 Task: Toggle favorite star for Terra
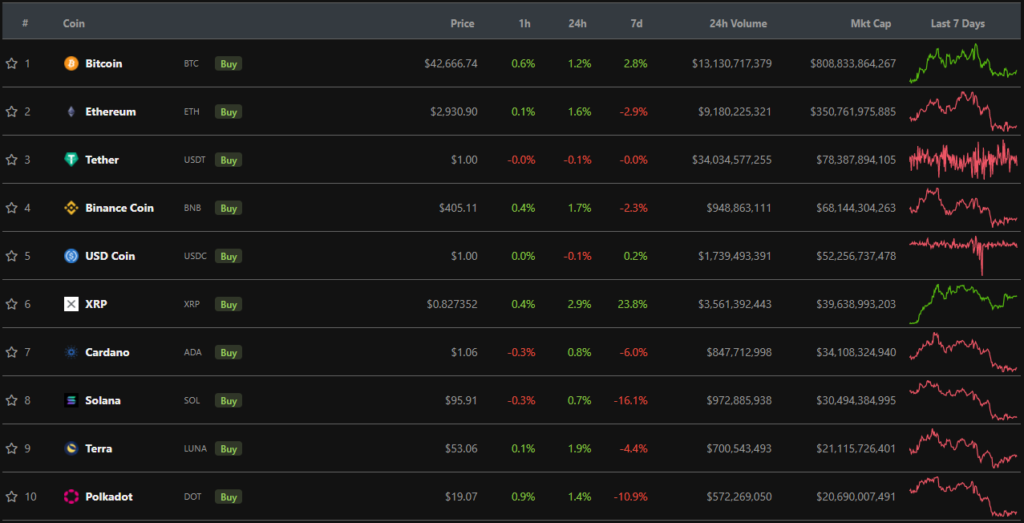point(12,448)
